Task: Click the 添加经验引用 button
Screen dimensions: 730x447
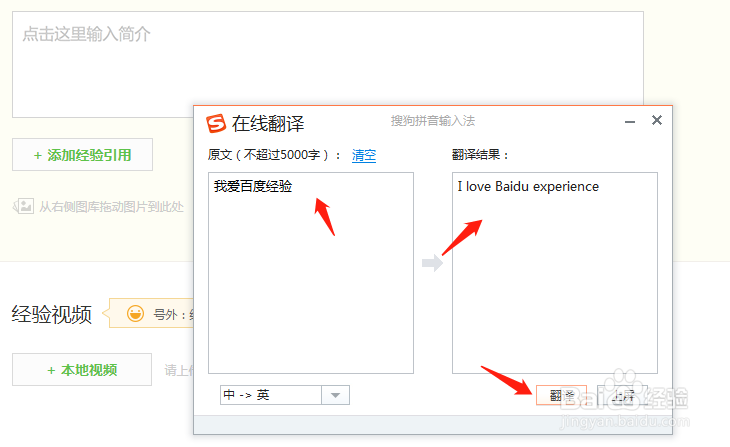Action: coord(82,155)
